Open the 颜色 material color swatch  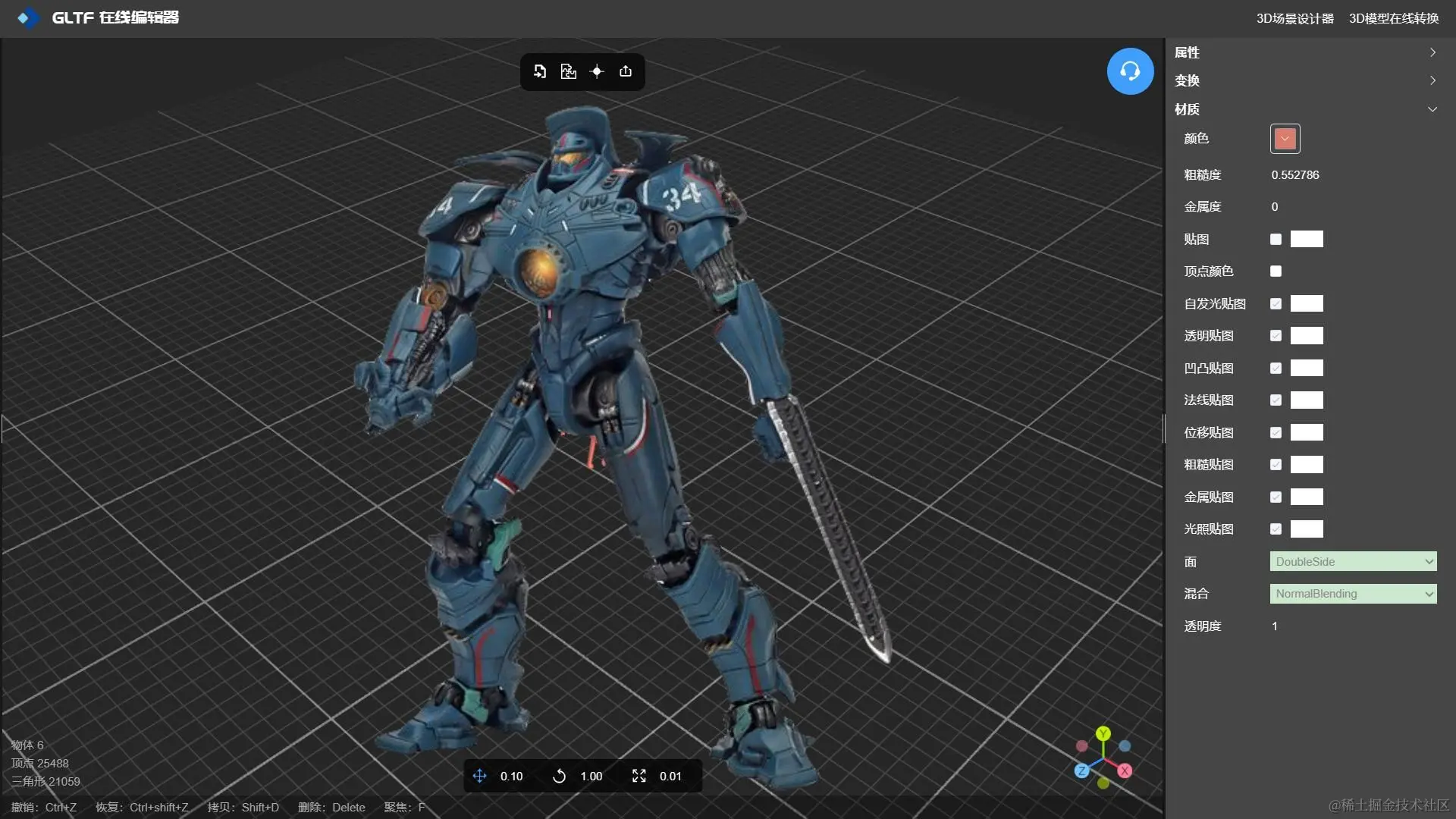click(x=1285, y=139)
